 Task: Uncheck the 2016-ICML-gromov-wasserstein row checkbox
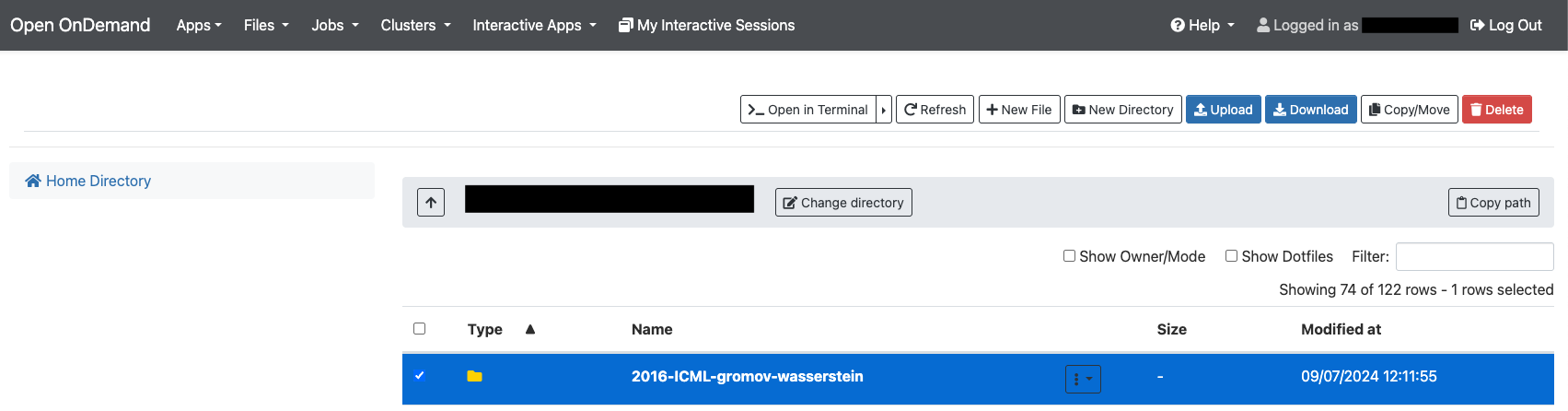tap(420, 376)
